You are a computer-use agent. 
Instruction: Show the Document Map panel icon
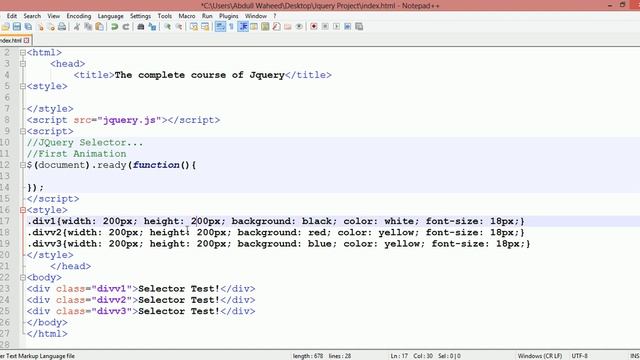click(x=265, y=27)
